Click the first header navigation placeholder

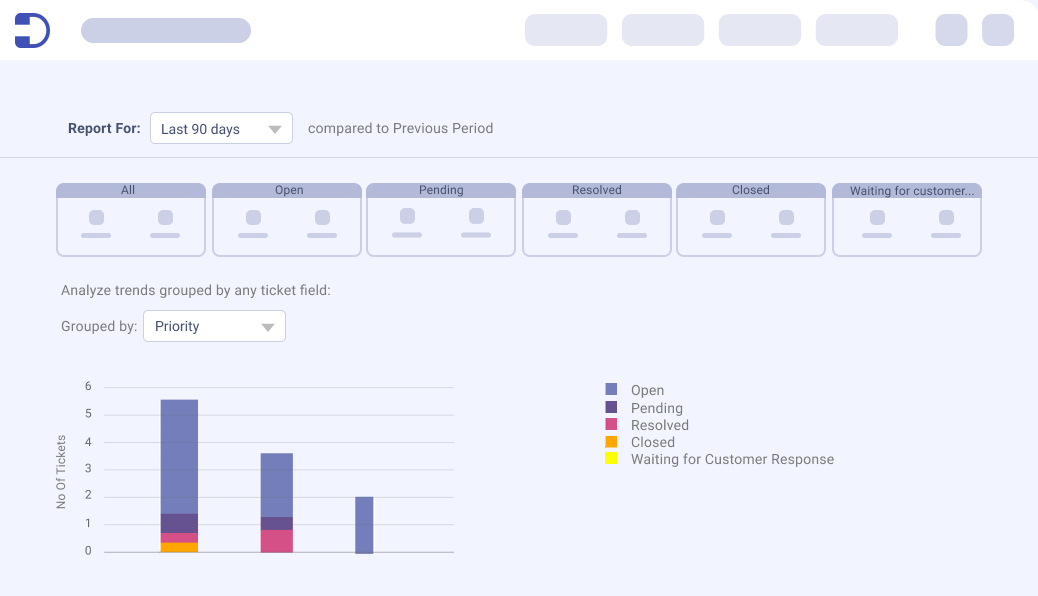pos(566,30)
